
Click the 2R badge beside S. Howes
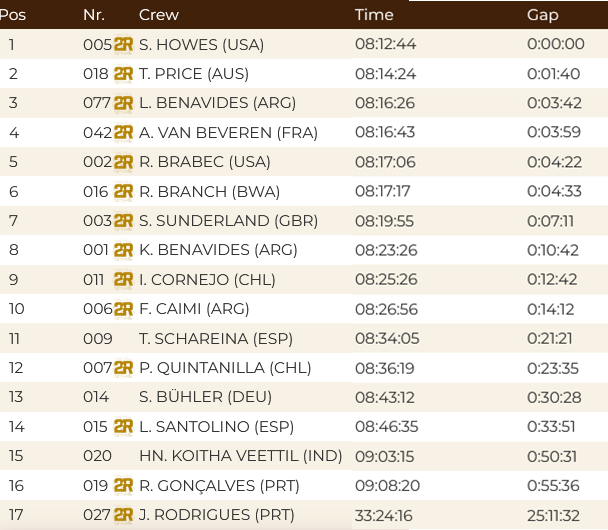pyautogui.click(x=124, y=44)
